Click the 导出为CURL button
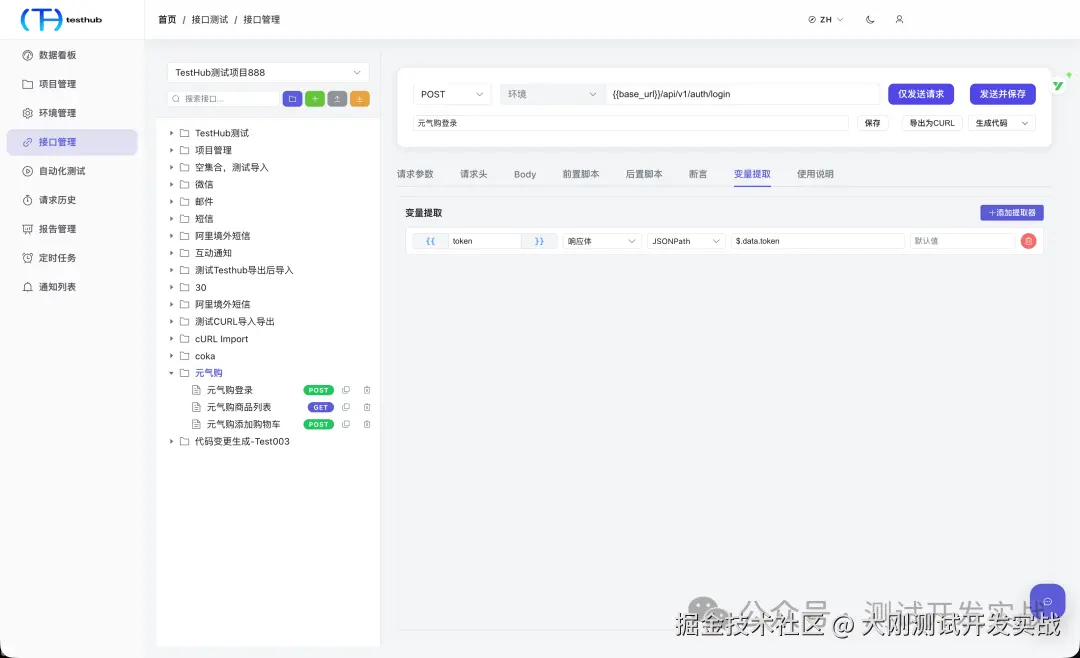The image size is (1080, 658). [x=932, y=123]
